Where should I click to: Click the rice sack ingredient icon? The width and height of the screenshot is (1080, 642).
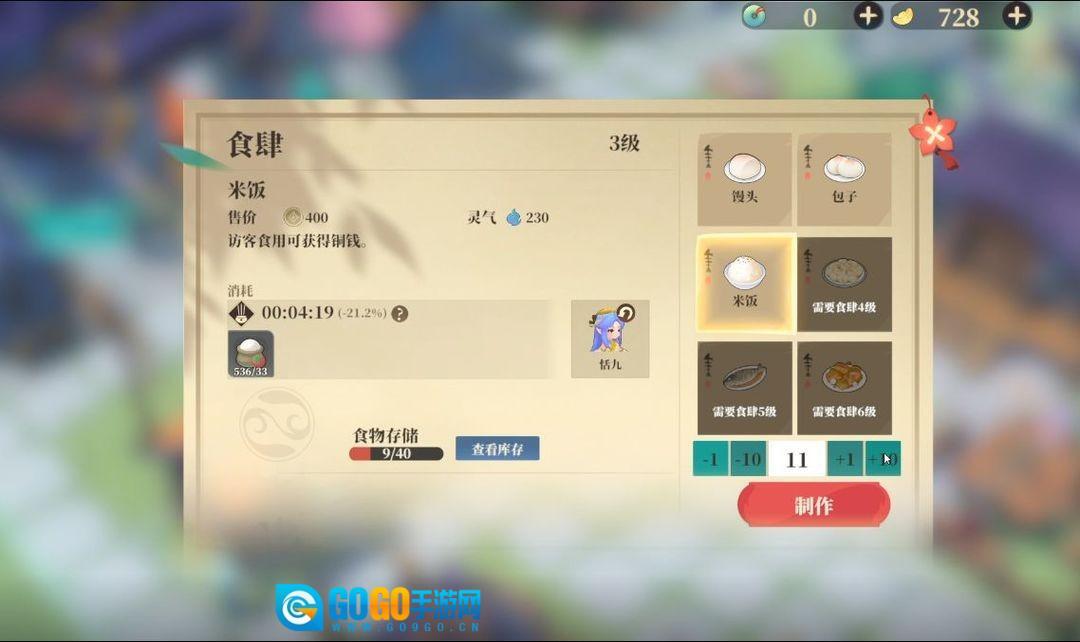(x=251, y=354)
